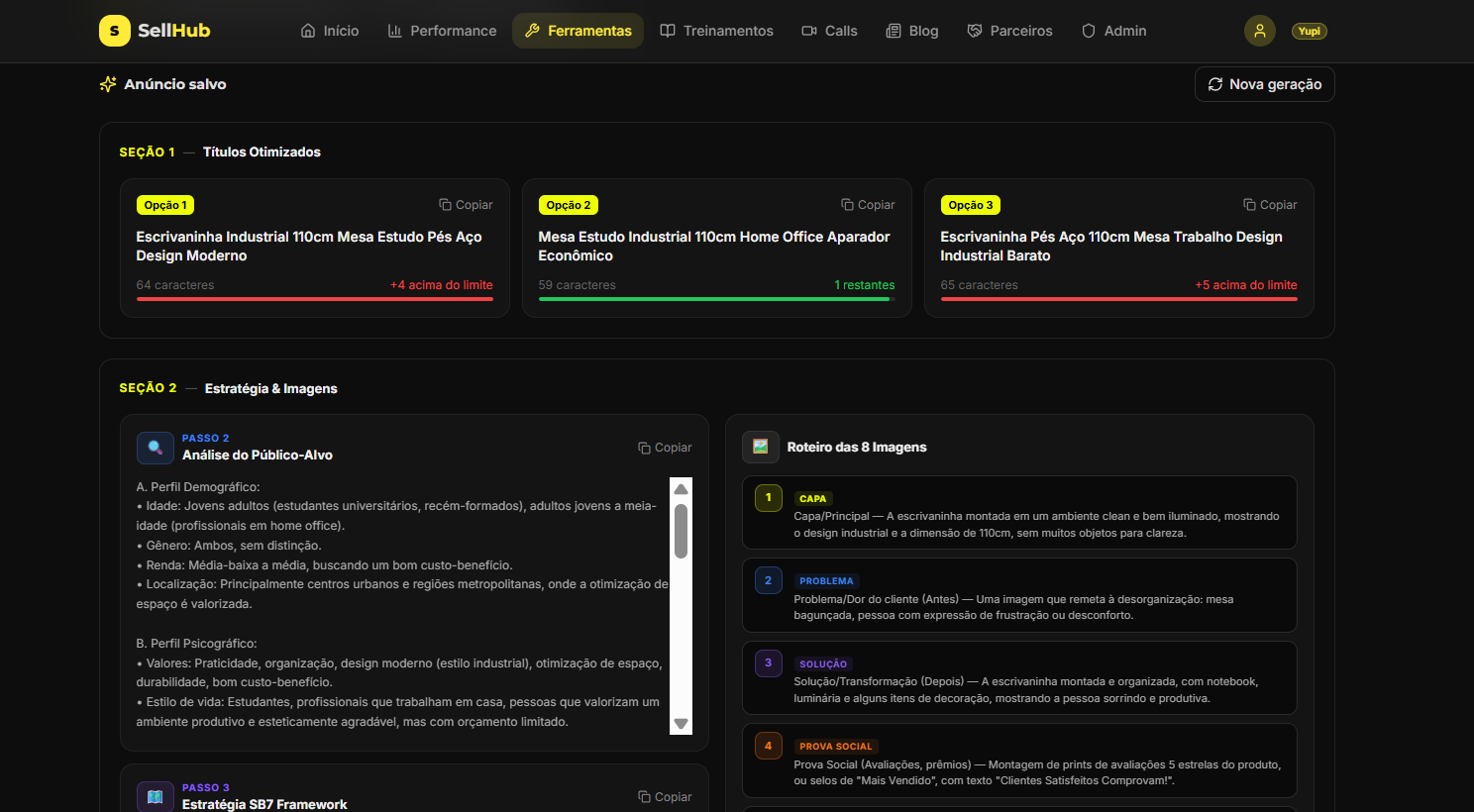Click '+4 acima do limite' text
1474x812 pixels.
click(442, 285)
